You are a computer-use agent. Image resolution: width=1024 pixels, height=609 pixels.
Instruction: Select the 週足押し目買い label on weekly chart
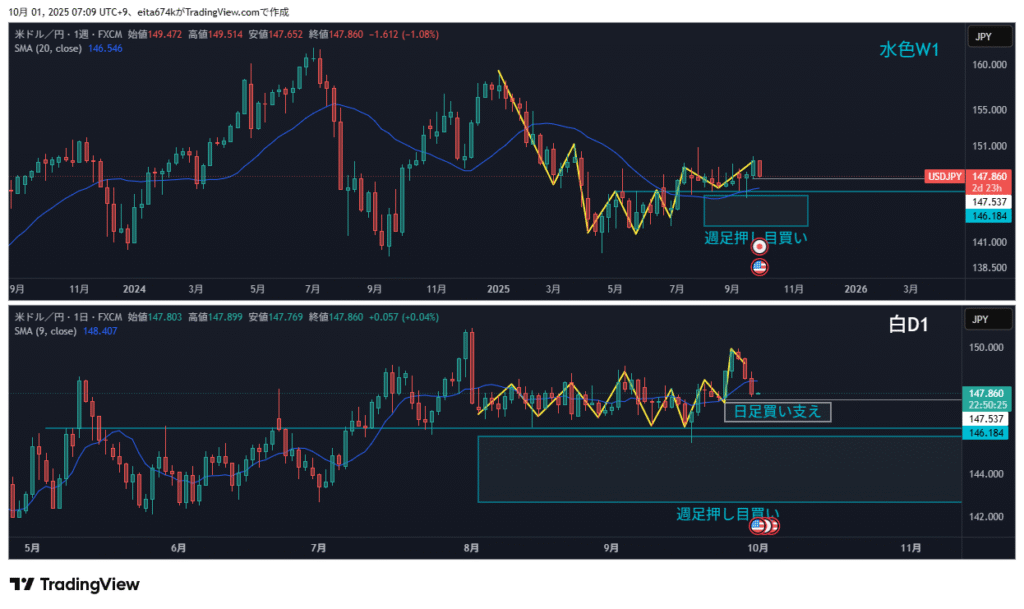point(755,237)
